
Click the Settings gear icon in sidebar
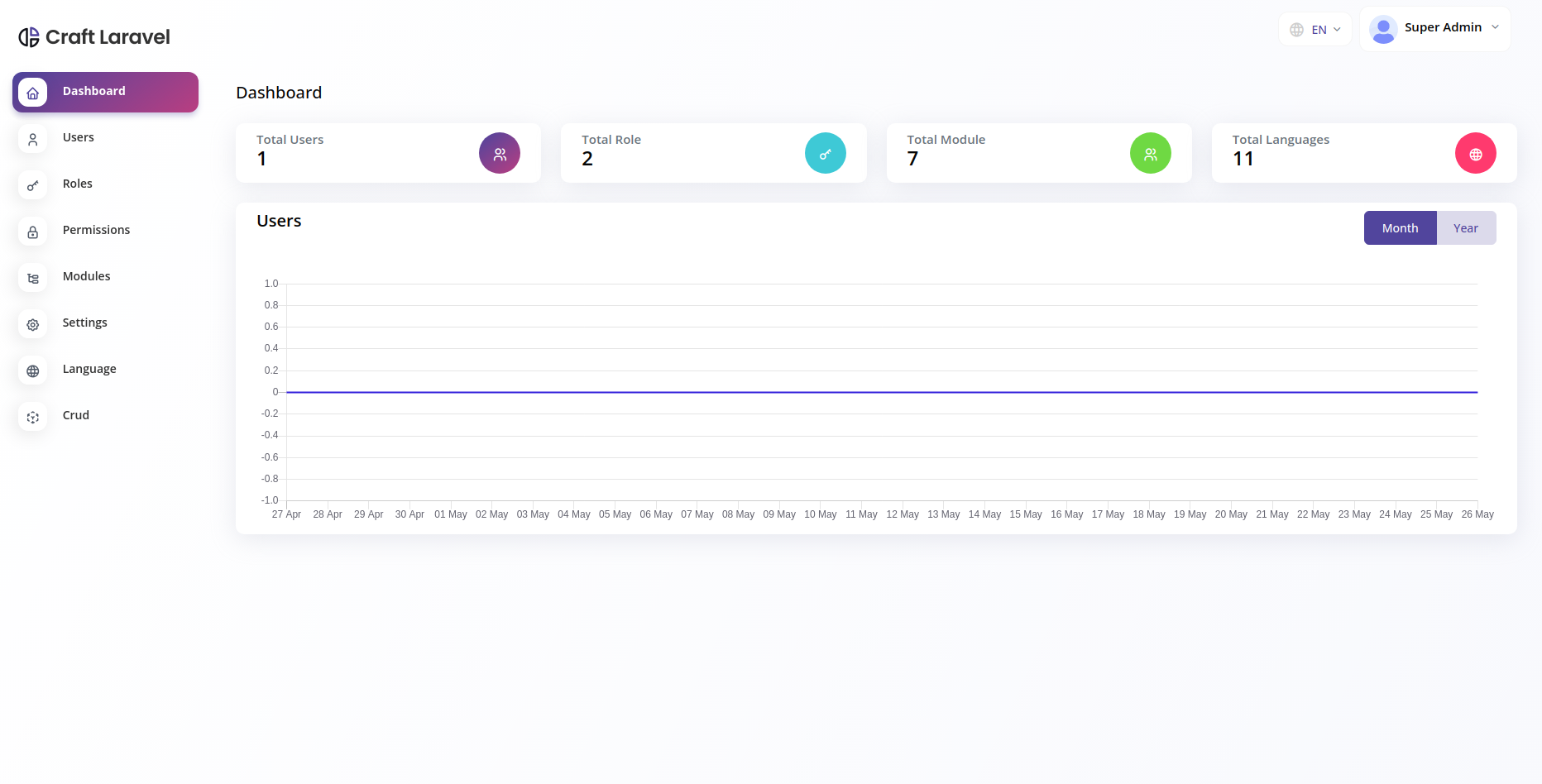33,324
